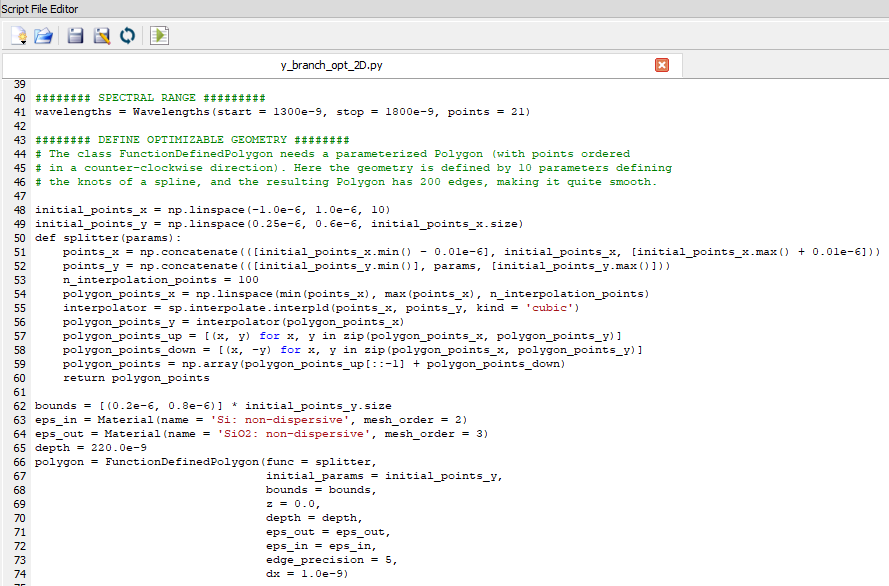Run the script with green arrow
This screenshot has width=889, height=586.
click(159, 36)
